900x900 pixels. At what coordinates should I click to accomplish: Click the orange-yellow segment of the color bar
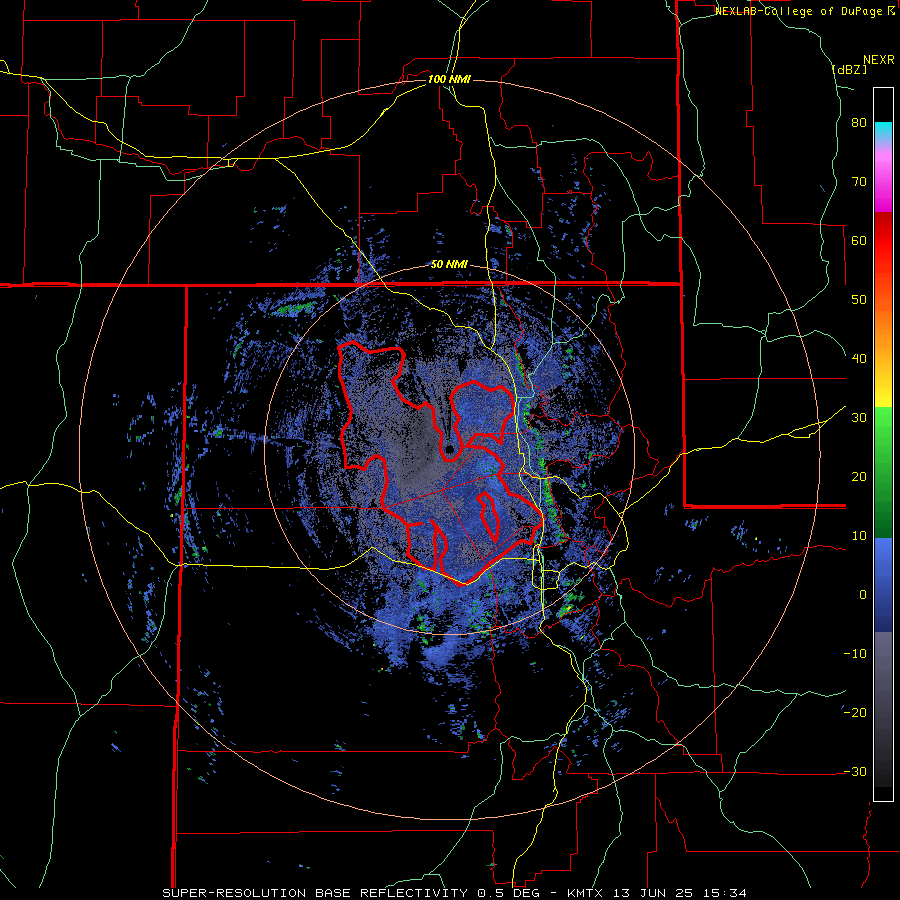coord(883,352)
